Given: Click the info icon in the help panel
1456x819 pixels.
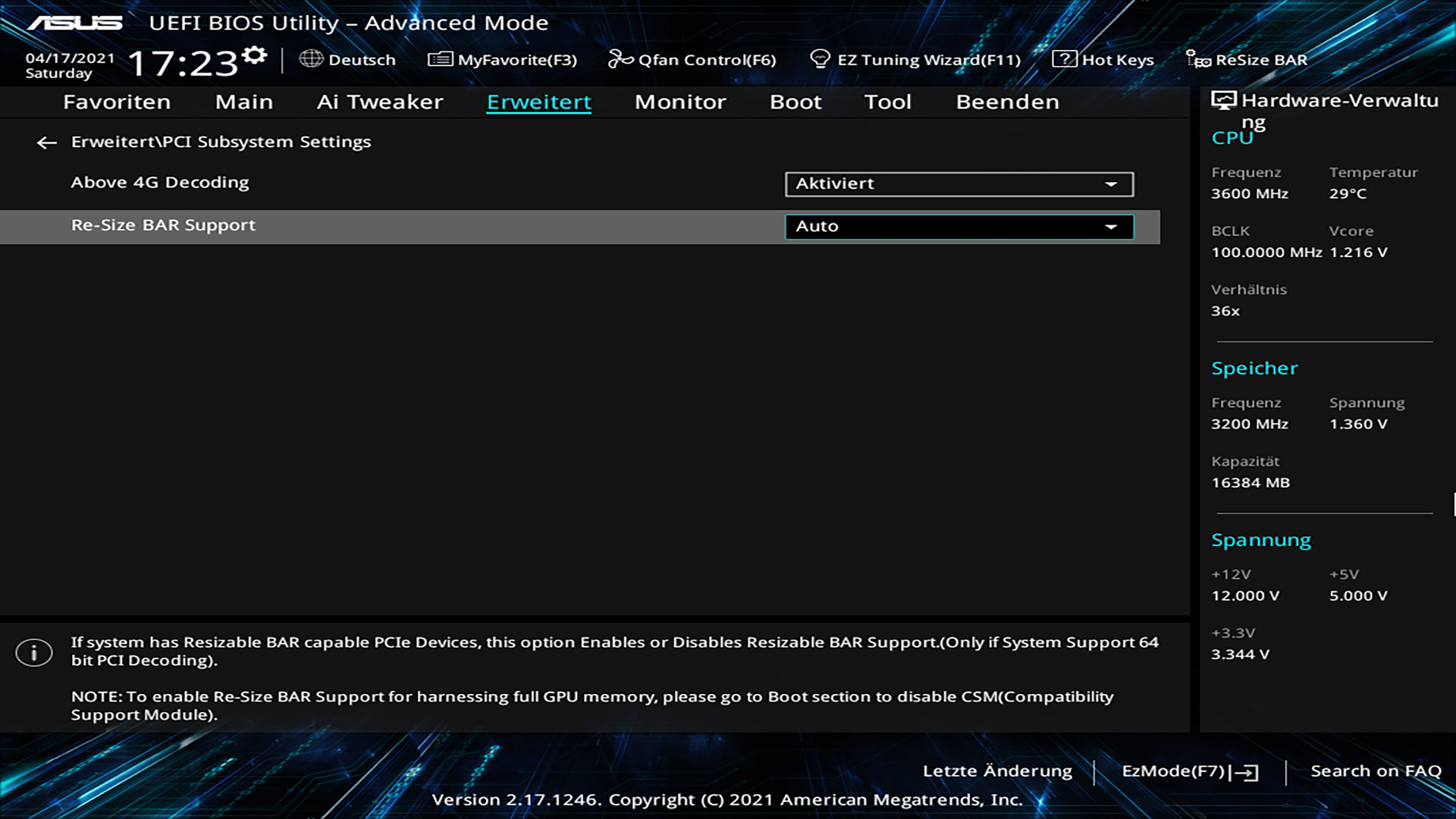Looking at the screenshot, I should point(34,652).
